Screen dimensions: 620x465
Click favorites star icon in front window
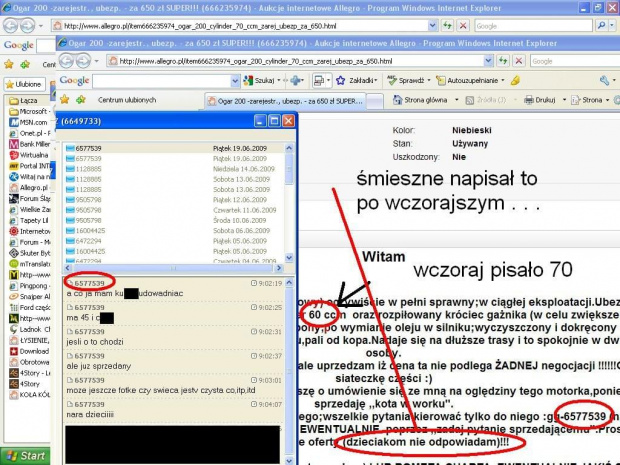[x=64, y=100]
